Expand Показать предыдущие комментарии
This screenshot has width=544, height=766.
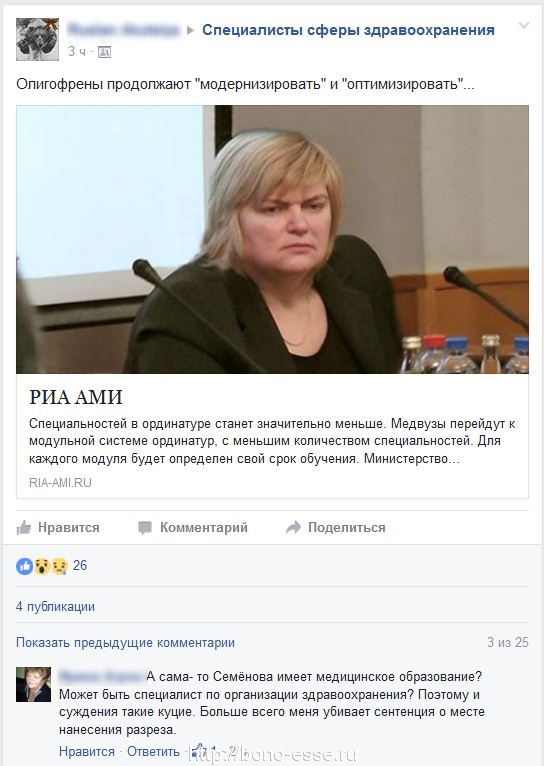(126, 642)
